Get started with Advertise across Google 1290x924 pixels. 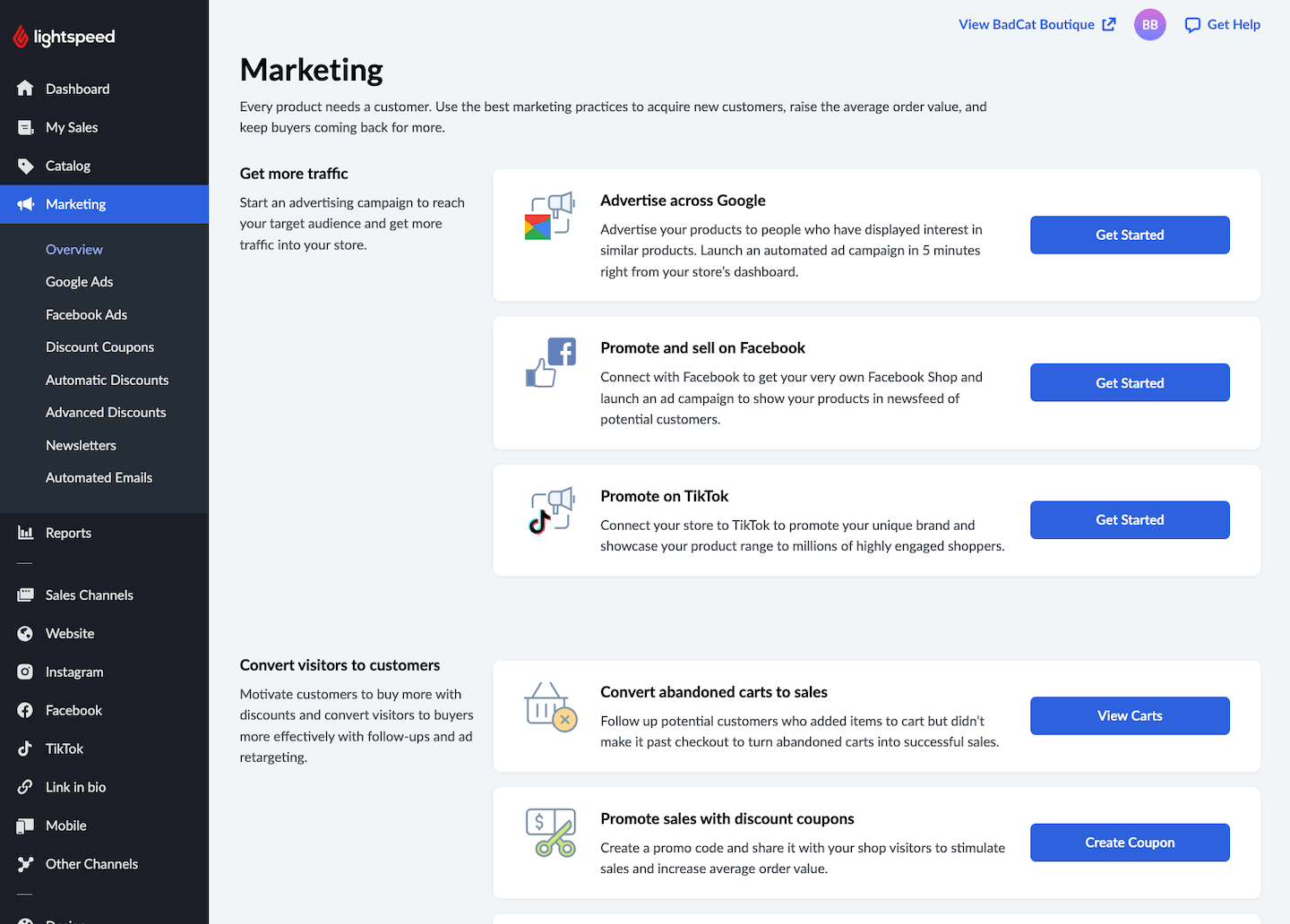coord(1129,235)
